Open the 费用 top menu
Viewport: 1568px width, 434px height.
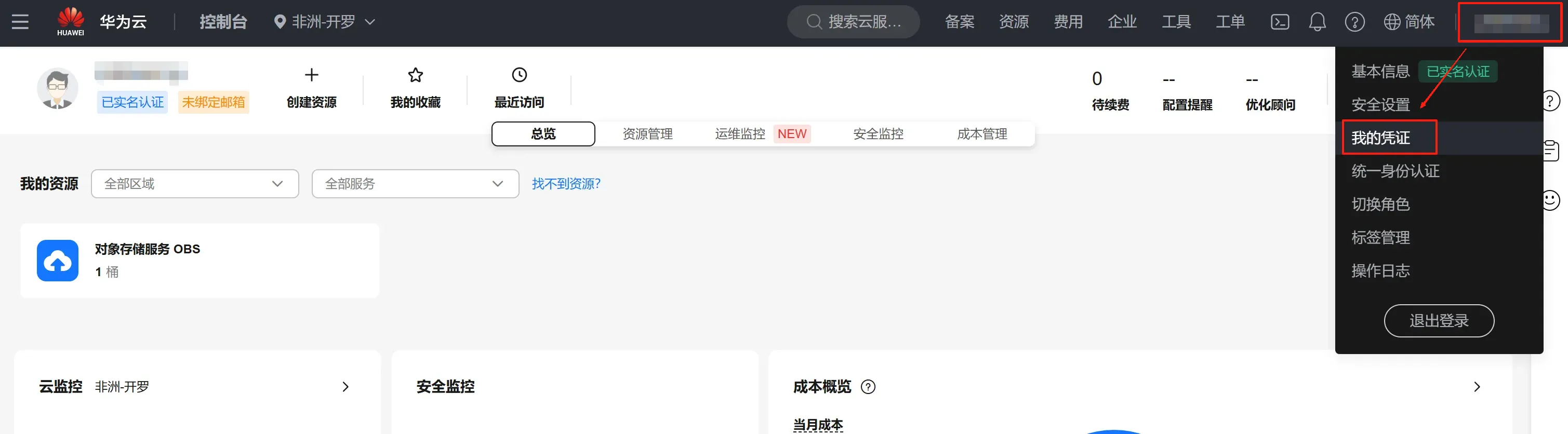tap(1068, 22)
